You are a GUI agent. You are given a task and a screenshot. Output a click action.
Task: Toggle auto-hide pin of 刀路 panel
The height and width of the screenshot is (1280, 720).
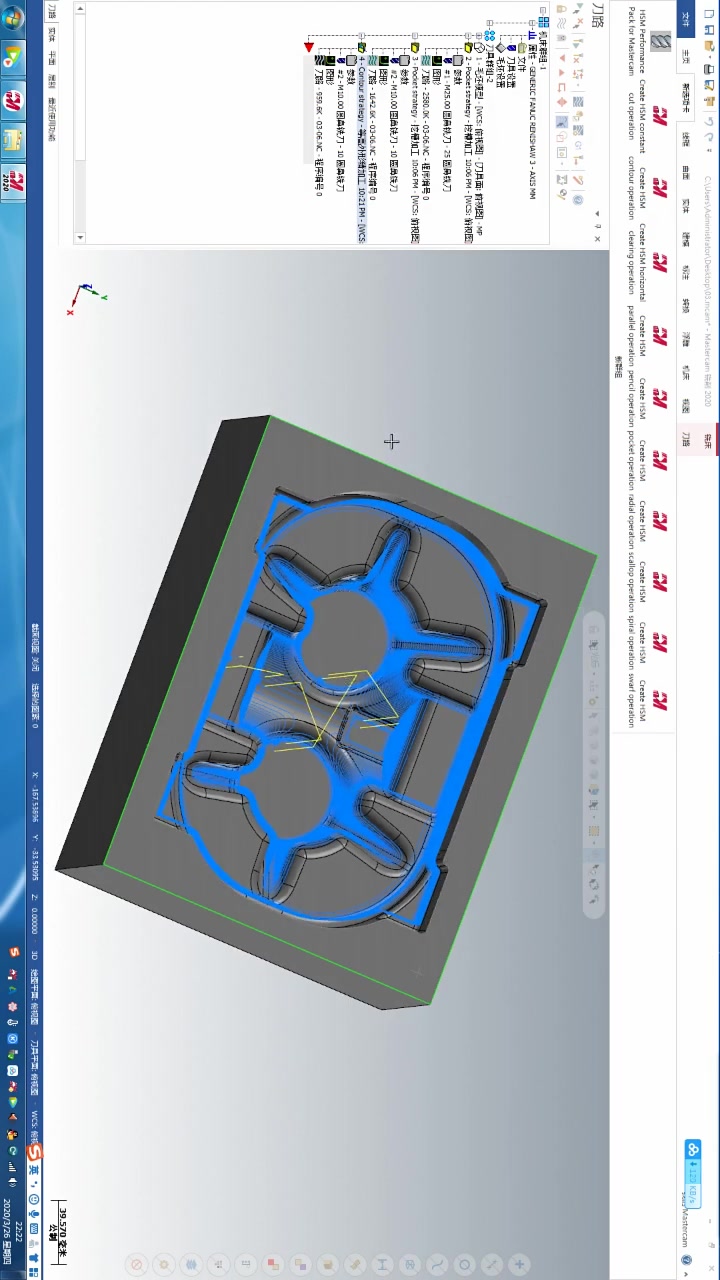597,225
